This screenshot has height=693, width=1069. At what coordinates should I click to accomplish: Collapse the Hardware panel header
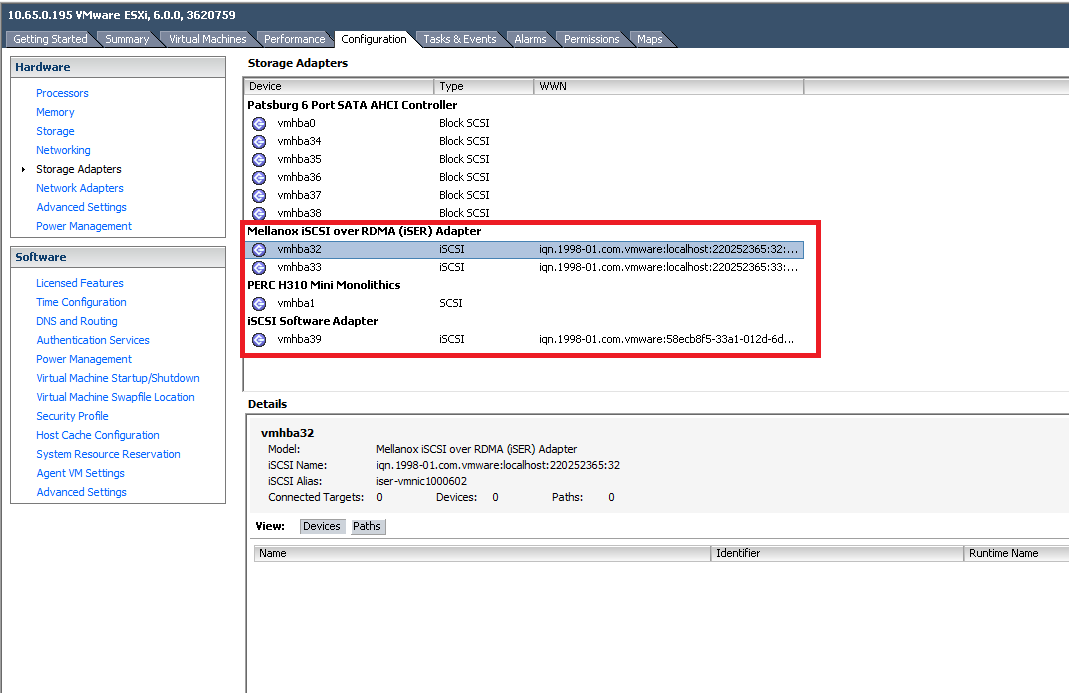tap(118, 67)
